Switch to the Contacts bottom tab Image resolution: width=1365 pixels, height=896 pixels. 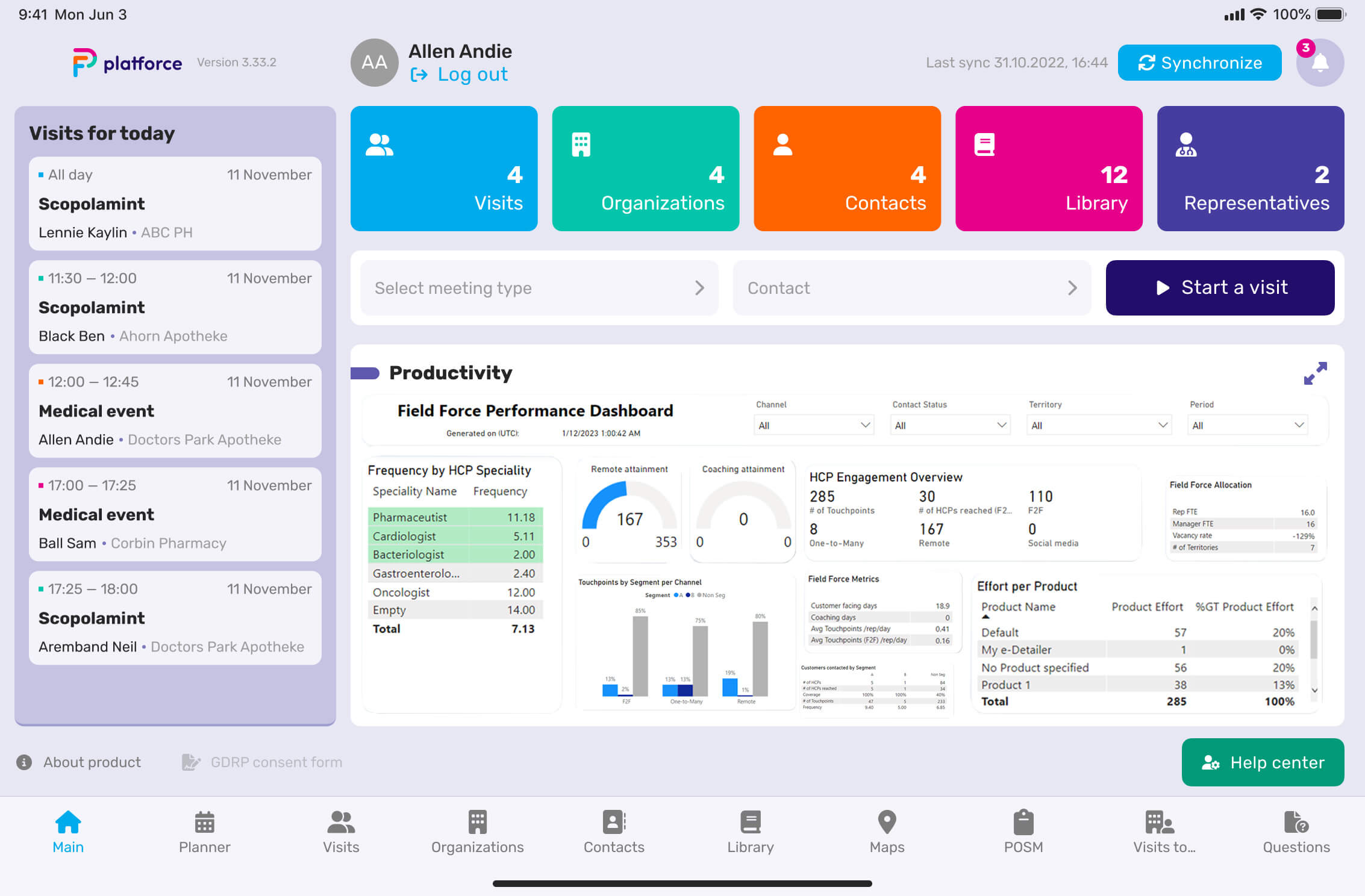click(x=614, y=832)
